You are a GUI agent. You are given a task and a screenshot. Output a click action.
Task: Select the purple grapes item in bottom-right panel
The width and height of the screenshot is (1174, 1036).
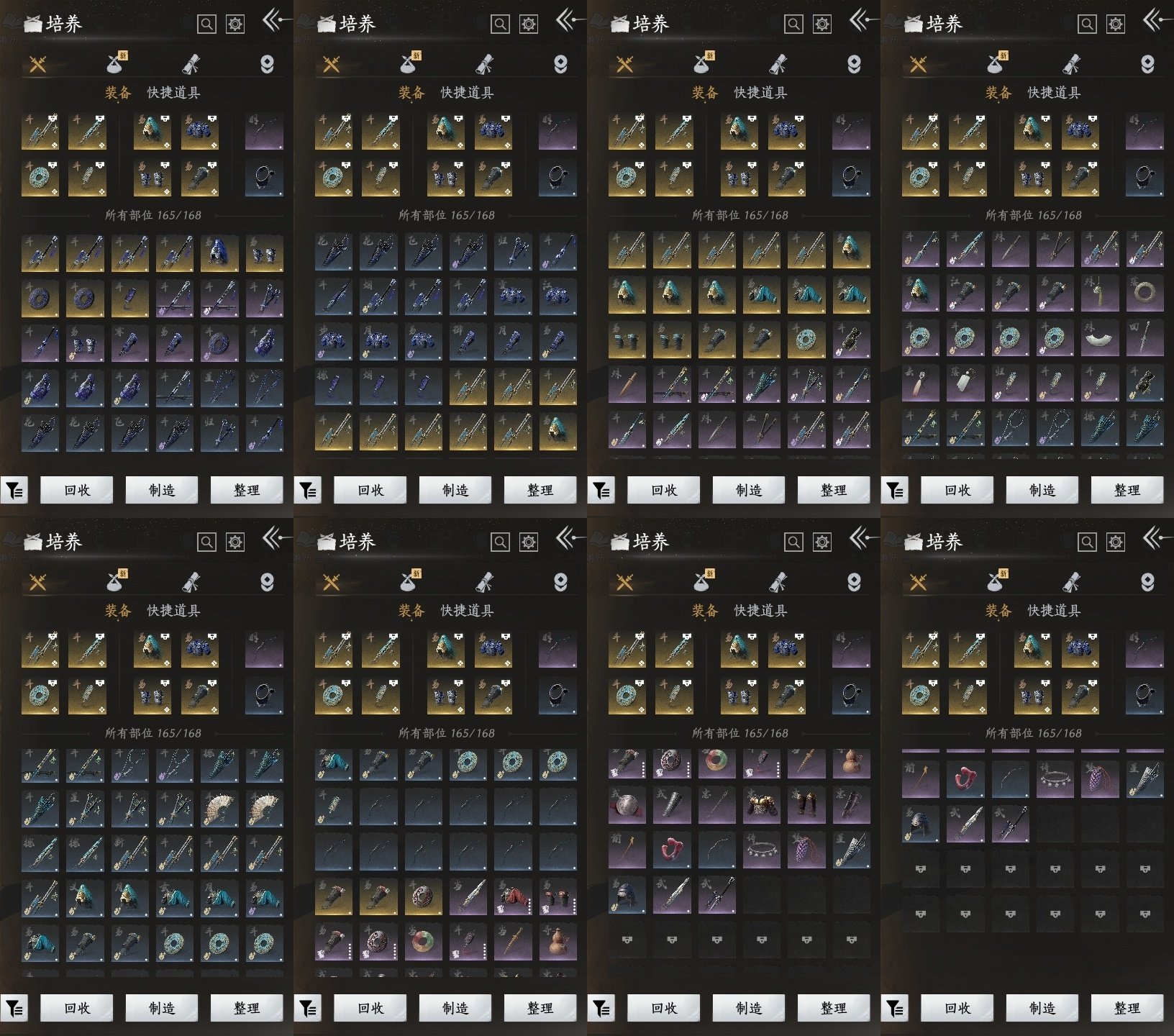[1099, 780]
